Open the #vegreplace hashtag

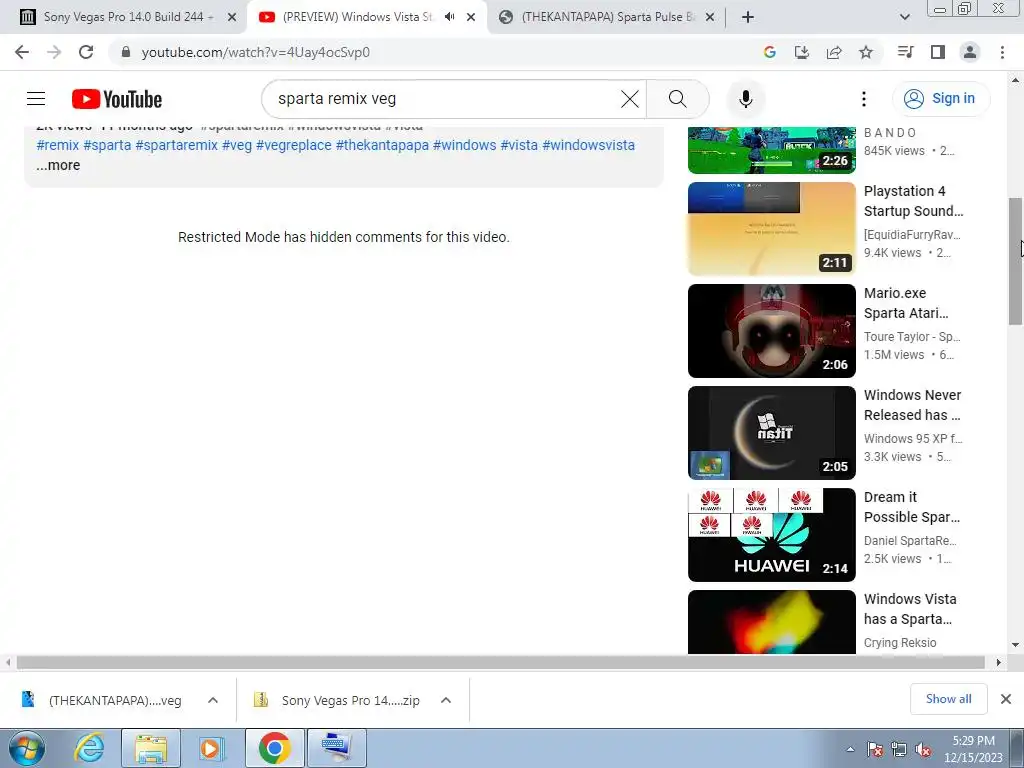click(x=294, y=145)
